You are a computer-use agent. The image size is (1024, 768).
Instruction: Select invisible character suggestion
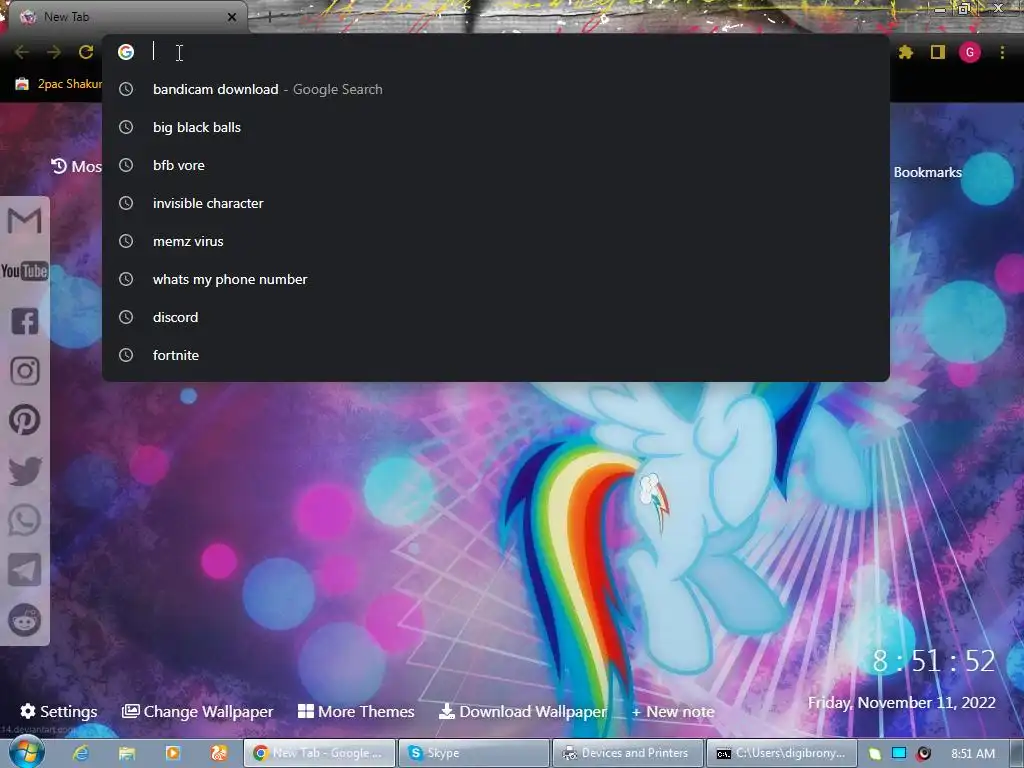point(496,203)
